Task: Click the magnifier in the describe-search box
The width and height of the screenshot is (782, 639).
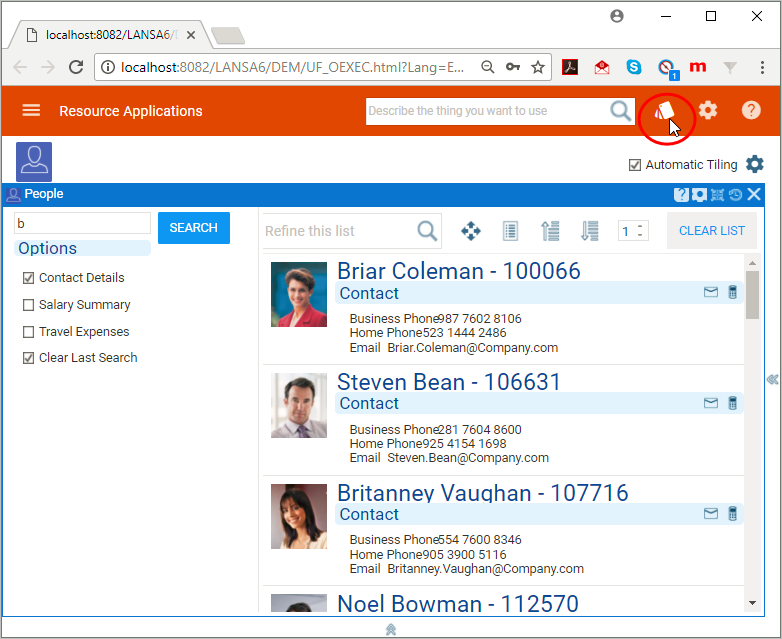Action: (x=621, y=111)
